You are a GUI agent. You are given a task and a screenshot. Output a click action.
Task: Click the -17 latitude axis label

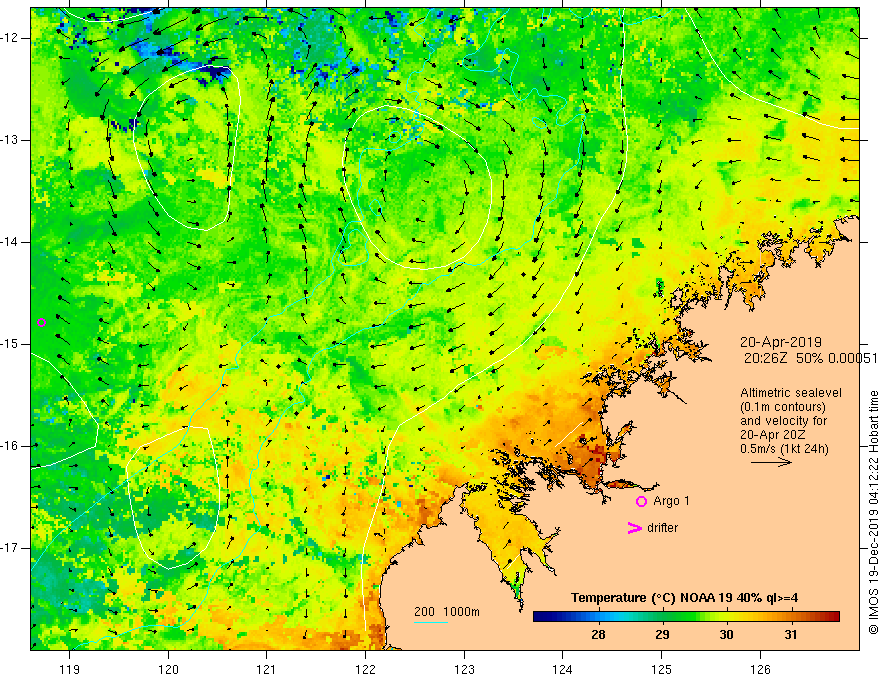pyautogui.click(x=10, y=548)
